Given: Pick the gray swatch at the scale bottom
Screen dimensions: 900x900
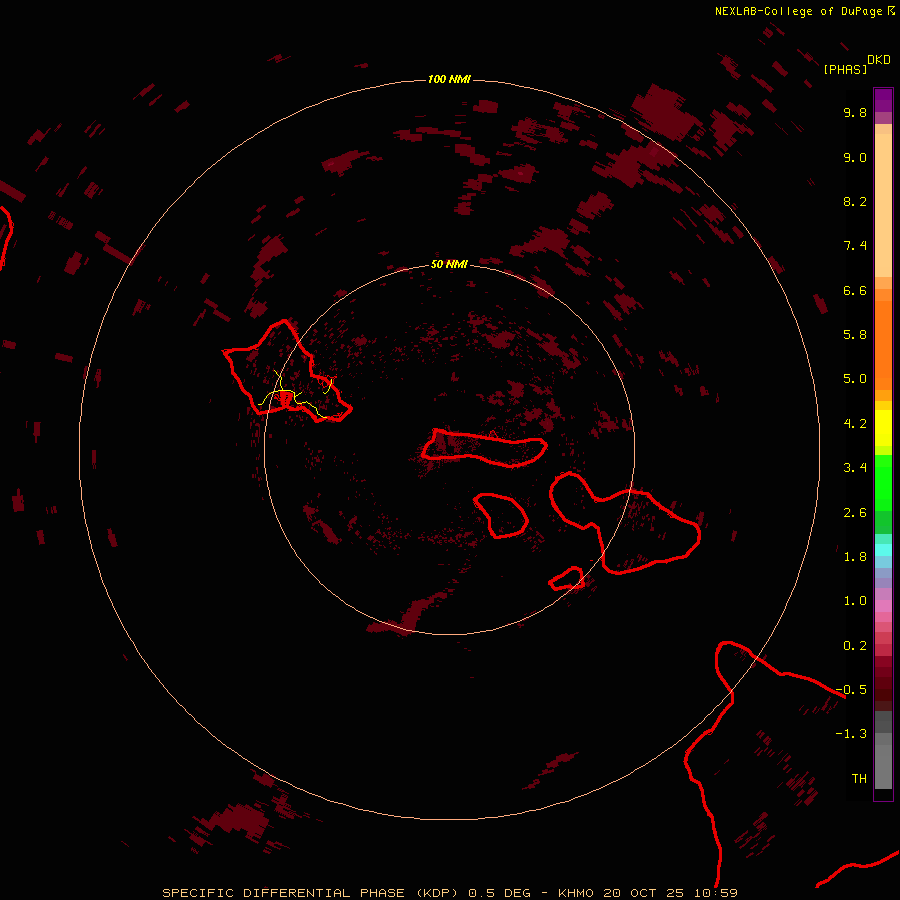Looking at the screenshot, I should pyautogui.click(x=883, y=766).
